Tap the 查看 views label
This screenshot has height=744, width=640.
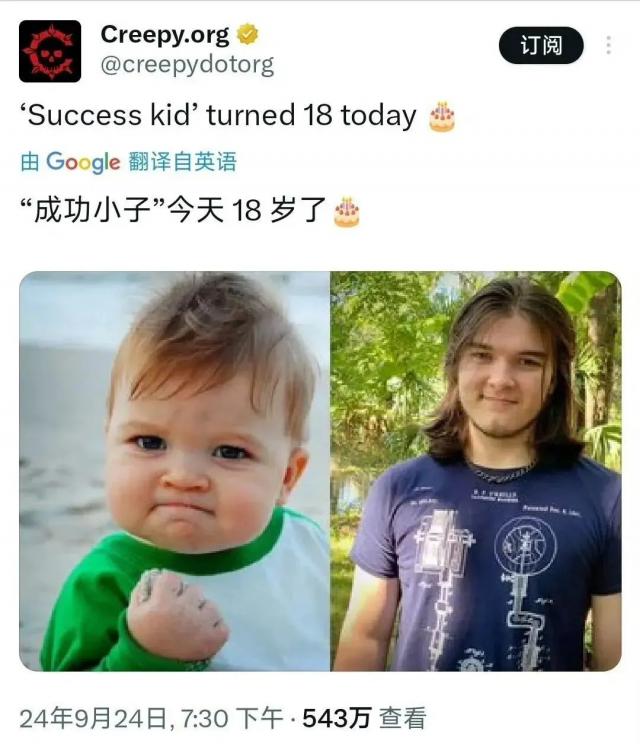pyautogui.click(x=402, y=718)
